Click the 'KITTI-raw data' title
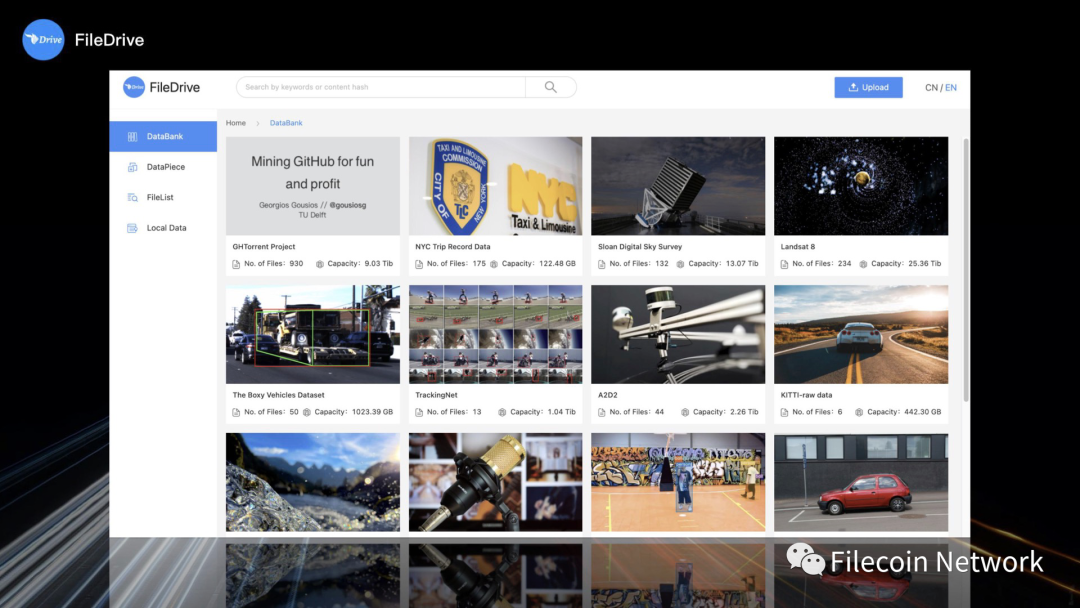Screen dimensions: 1080x608 807,395
